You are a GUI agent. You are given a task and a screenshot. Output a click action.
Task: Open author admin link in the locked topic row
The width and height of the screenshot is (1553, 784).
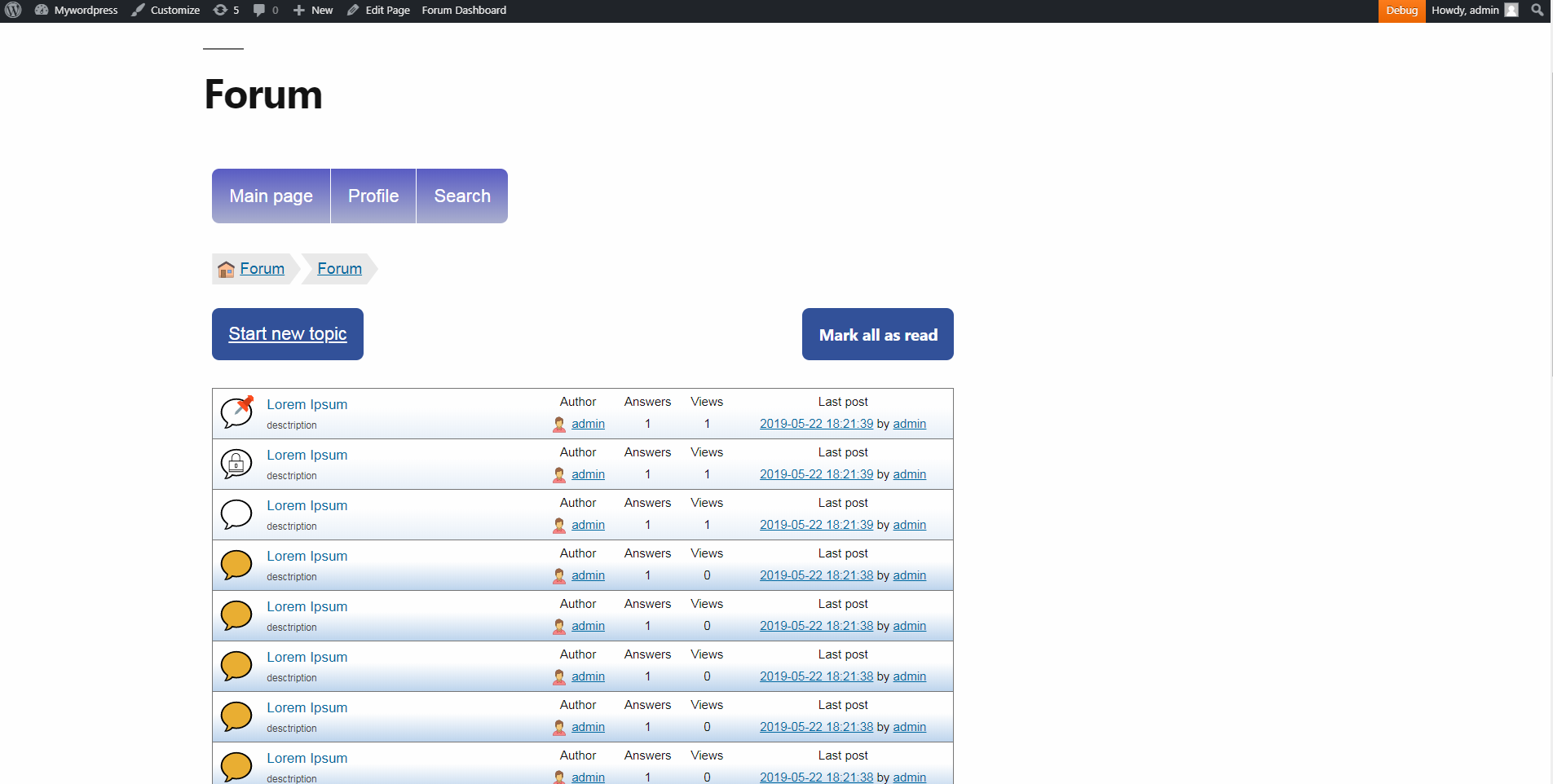[588, 474]
